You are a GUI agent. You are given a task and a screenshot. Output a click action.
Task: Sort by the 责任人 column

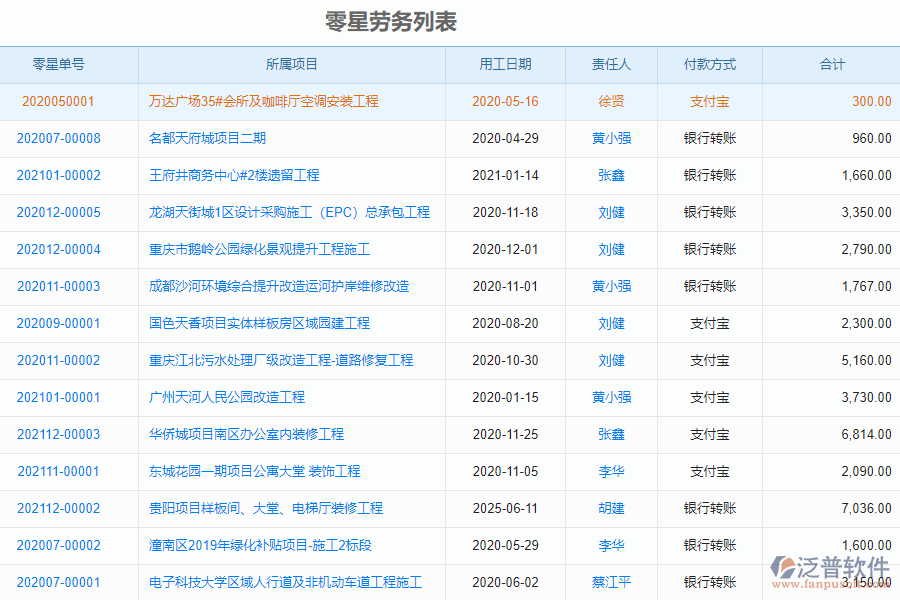611,64
